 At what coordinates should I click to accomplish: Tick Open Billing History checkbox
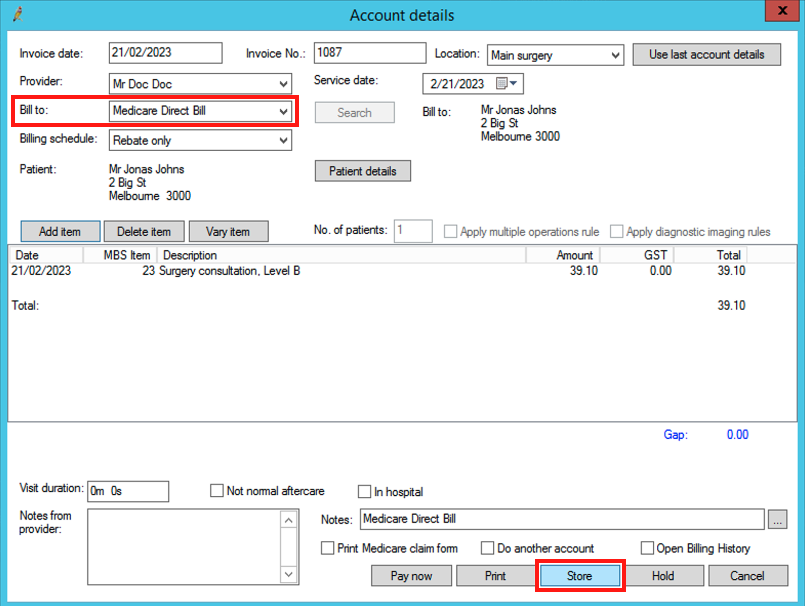(647, 548)
